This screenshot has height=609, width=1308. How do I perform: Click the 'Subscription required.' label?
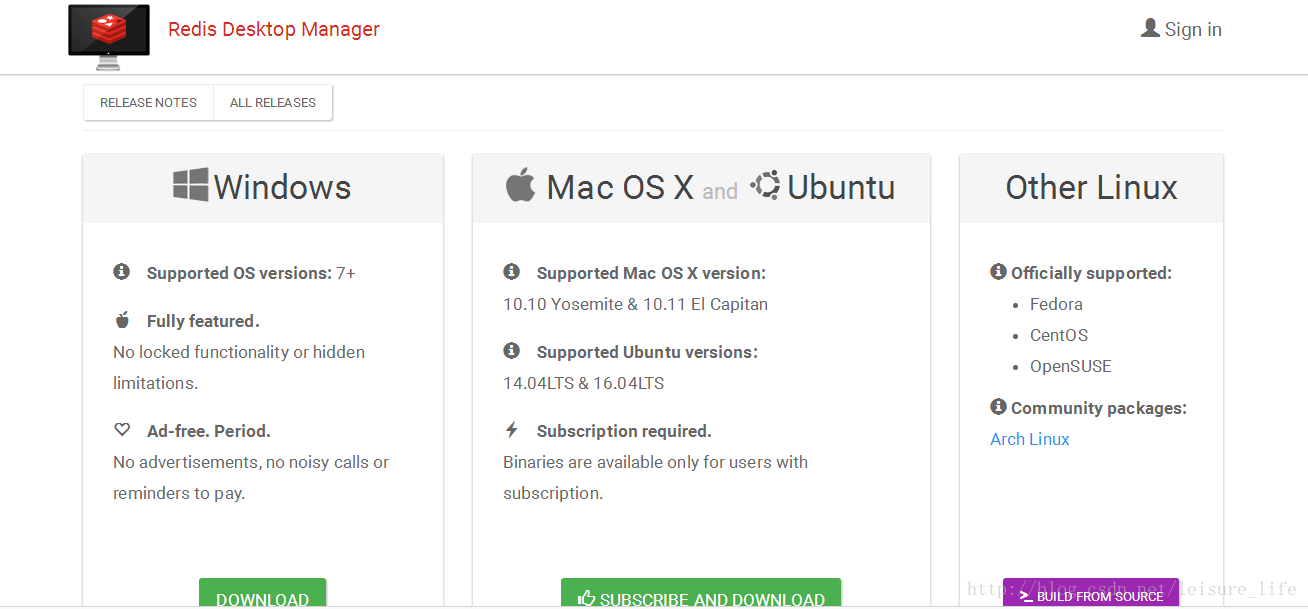[x=624, y=431]
